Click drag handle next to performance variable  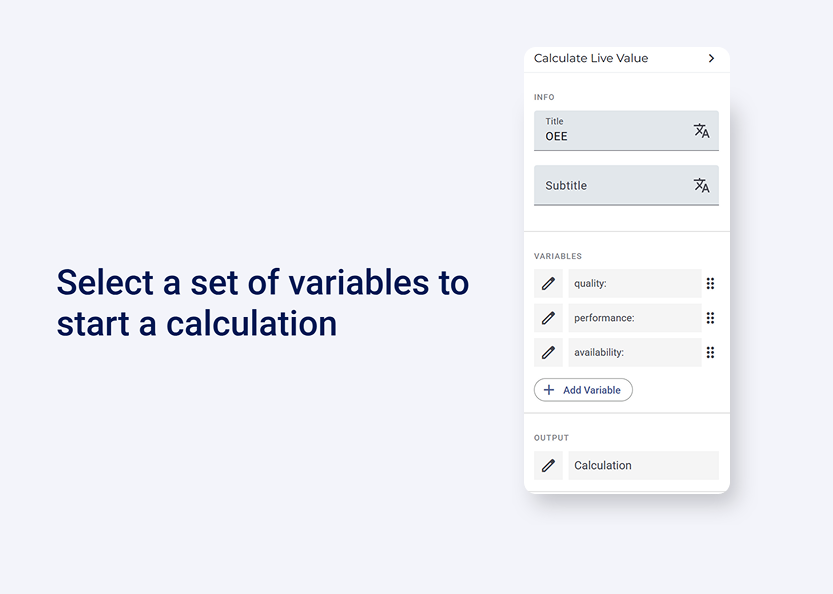[x=710, y=318]
